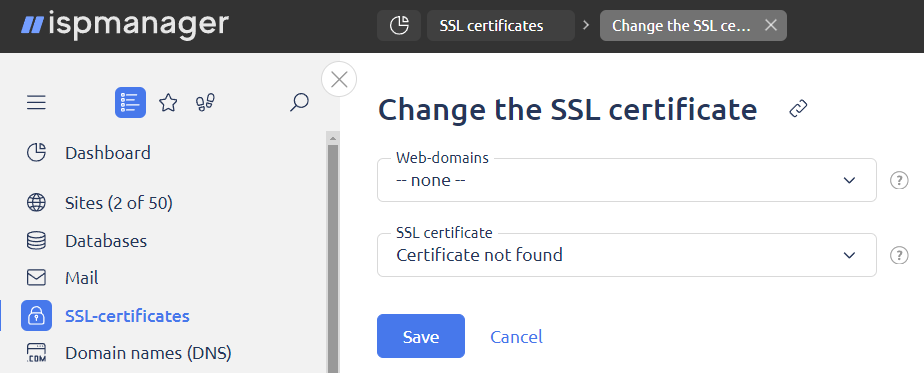Click the padlock icon for SSL-certificates

point(37,316)
